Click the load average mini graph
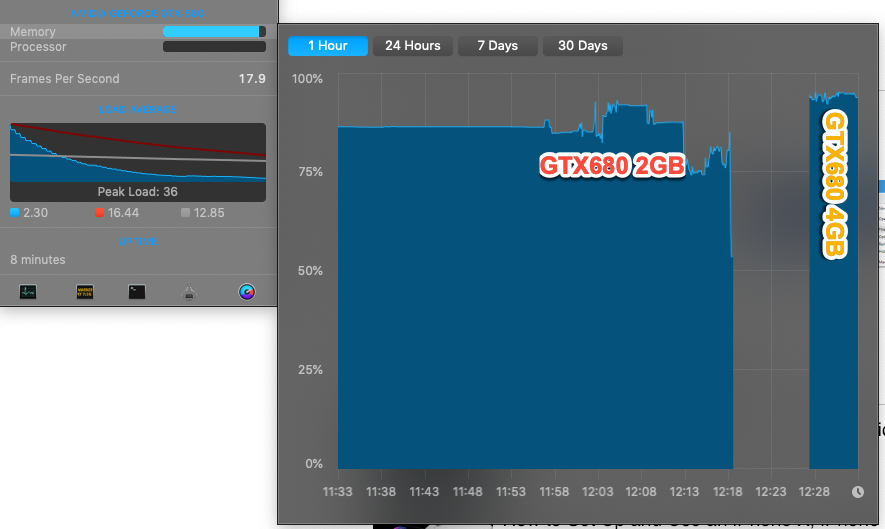Image resolution: width=885 pixels, height=529 pixels. pyautogui.click(x=138, y=162)
